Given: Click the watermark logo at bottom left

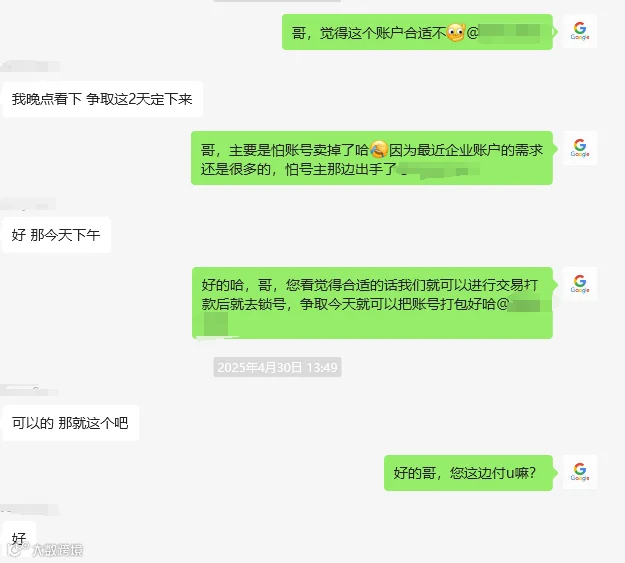Looking at the screenshot, I should click(45, 550).
